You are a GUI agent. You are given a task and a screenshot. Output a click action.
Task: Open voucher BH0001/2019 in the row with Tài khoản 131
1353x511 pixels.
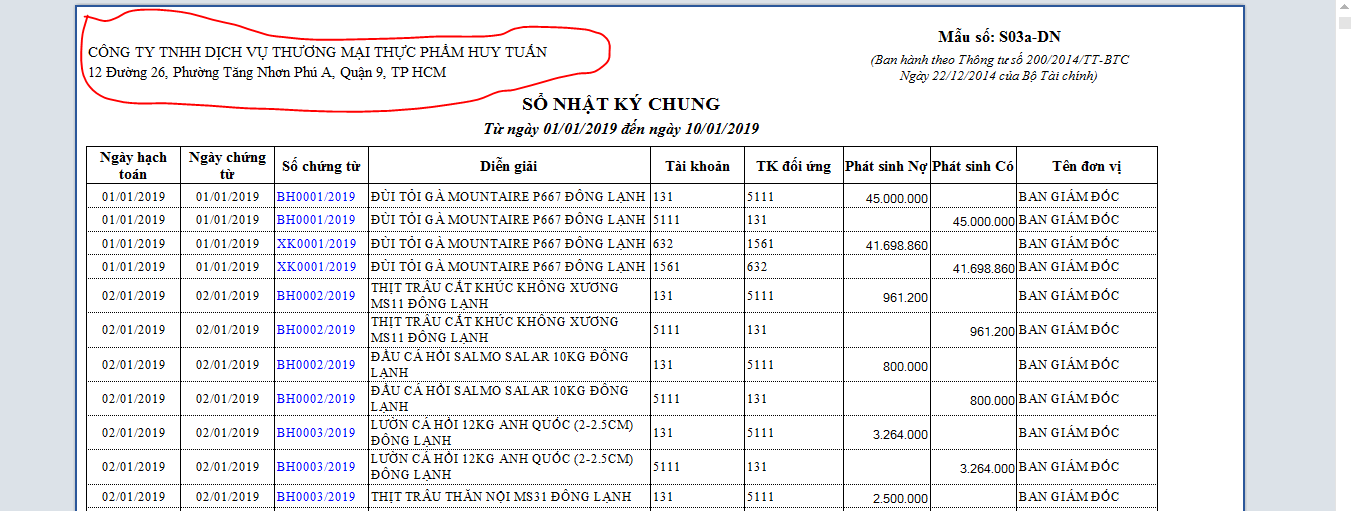pos(316,197)
